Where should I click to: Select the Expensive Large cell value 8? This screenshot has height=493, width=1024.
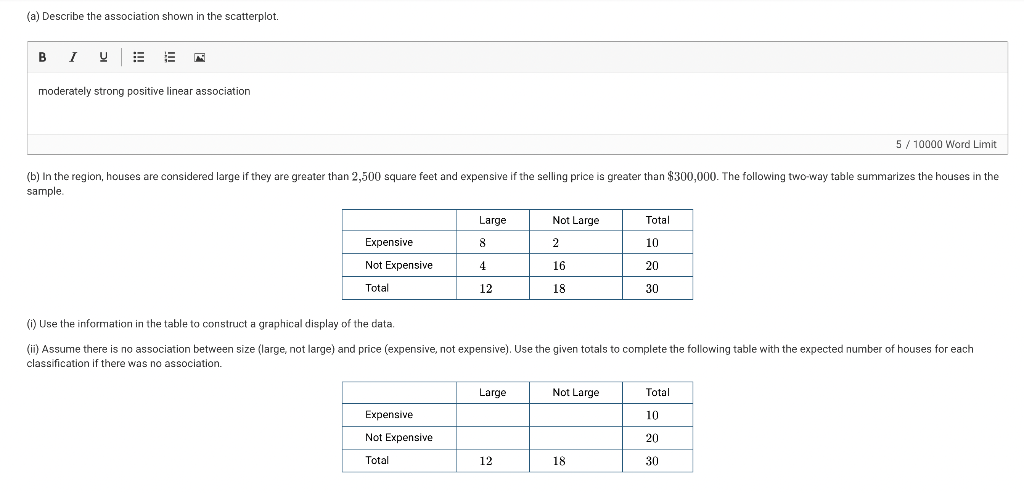click(x=483, y=243)
